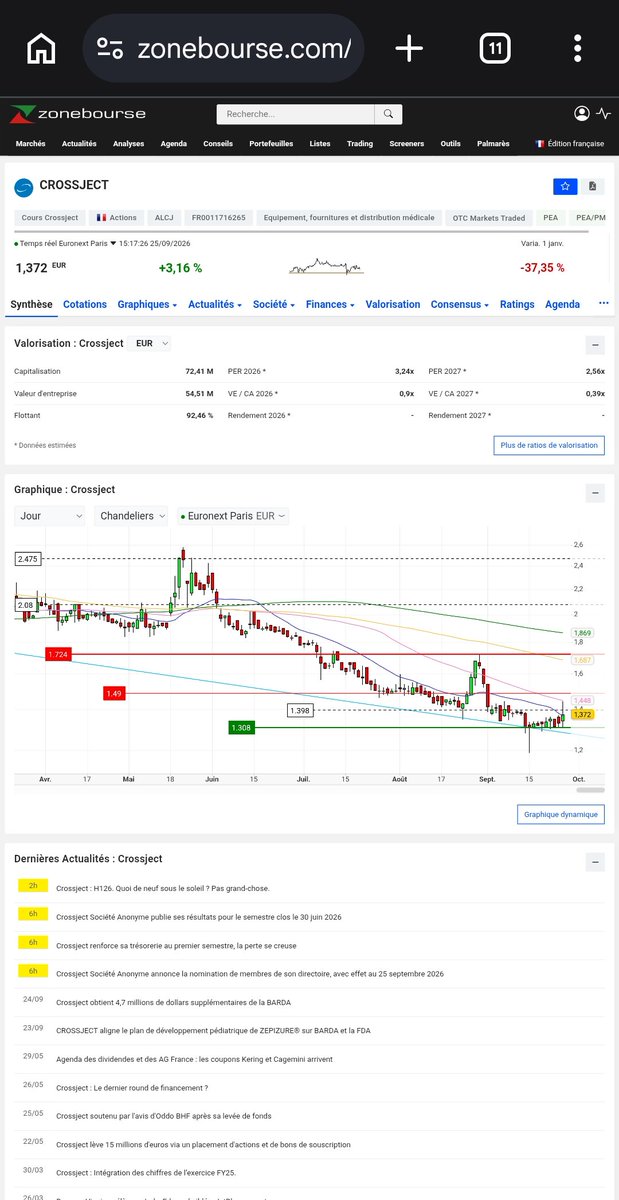The height and width of the screenshot is (1200, 619).
Task: Click the activity pulse icon in header
Action: [603, 114]
